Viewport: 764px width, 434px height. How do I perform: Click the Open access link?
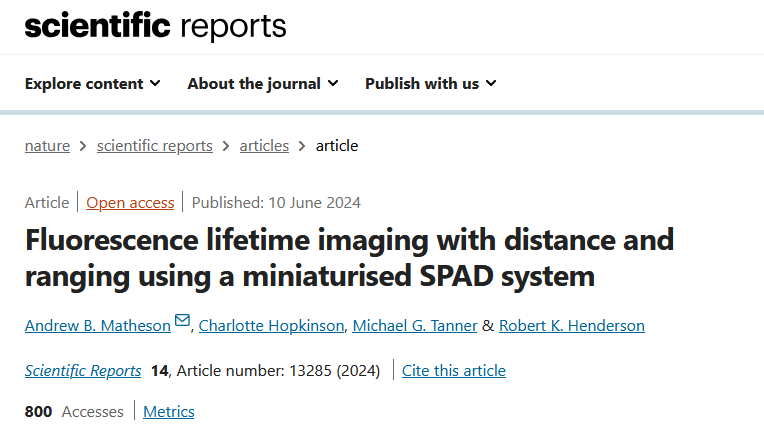pyautogui.click(x=130, y=203)
